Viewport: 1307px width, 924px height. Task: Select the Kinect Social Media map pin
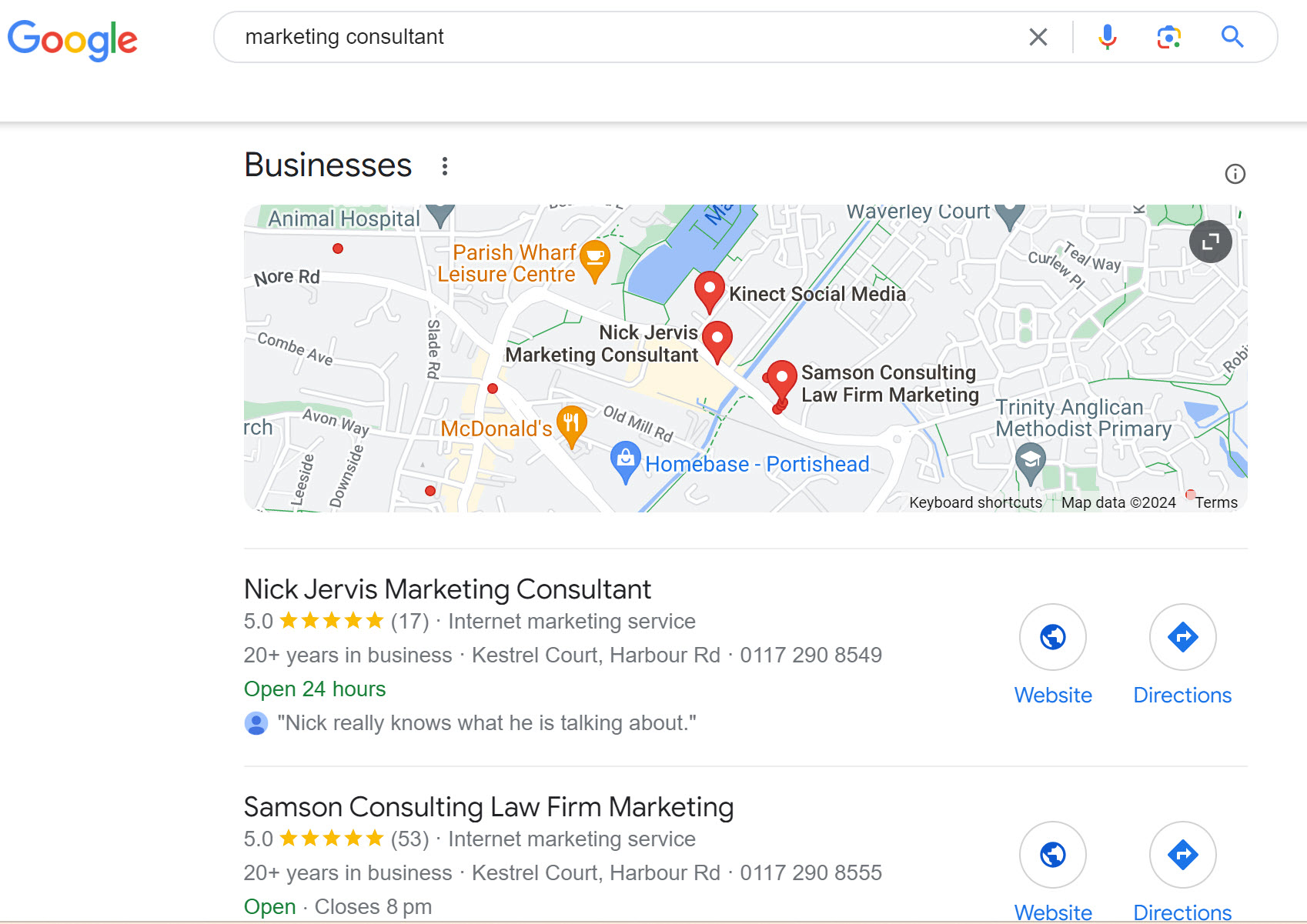coord(709,292)
